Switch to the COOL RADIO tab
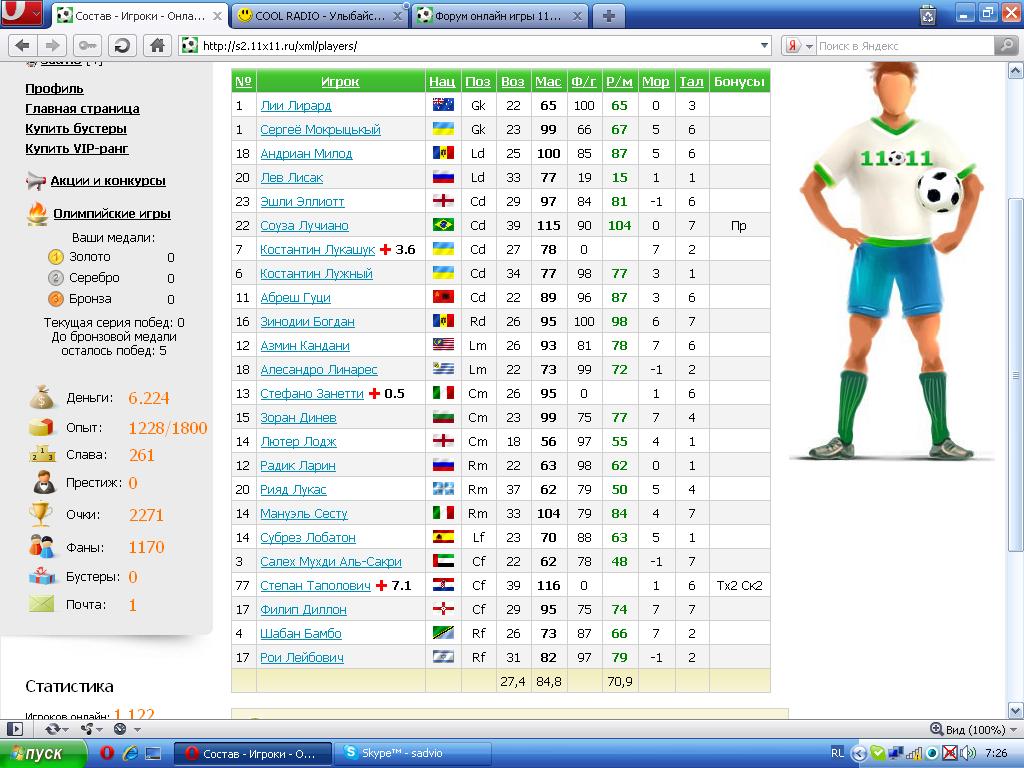Viewport: 1024px width, 768px height. pos(310,15)
